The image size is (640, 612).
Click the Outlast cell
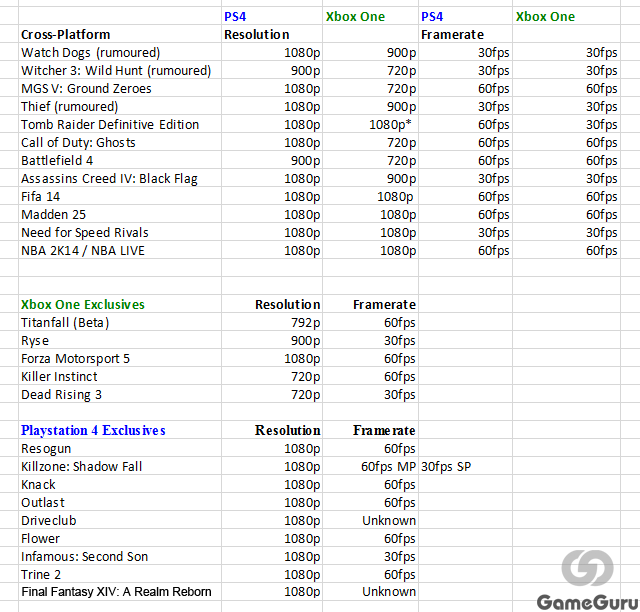pos(120,502)
